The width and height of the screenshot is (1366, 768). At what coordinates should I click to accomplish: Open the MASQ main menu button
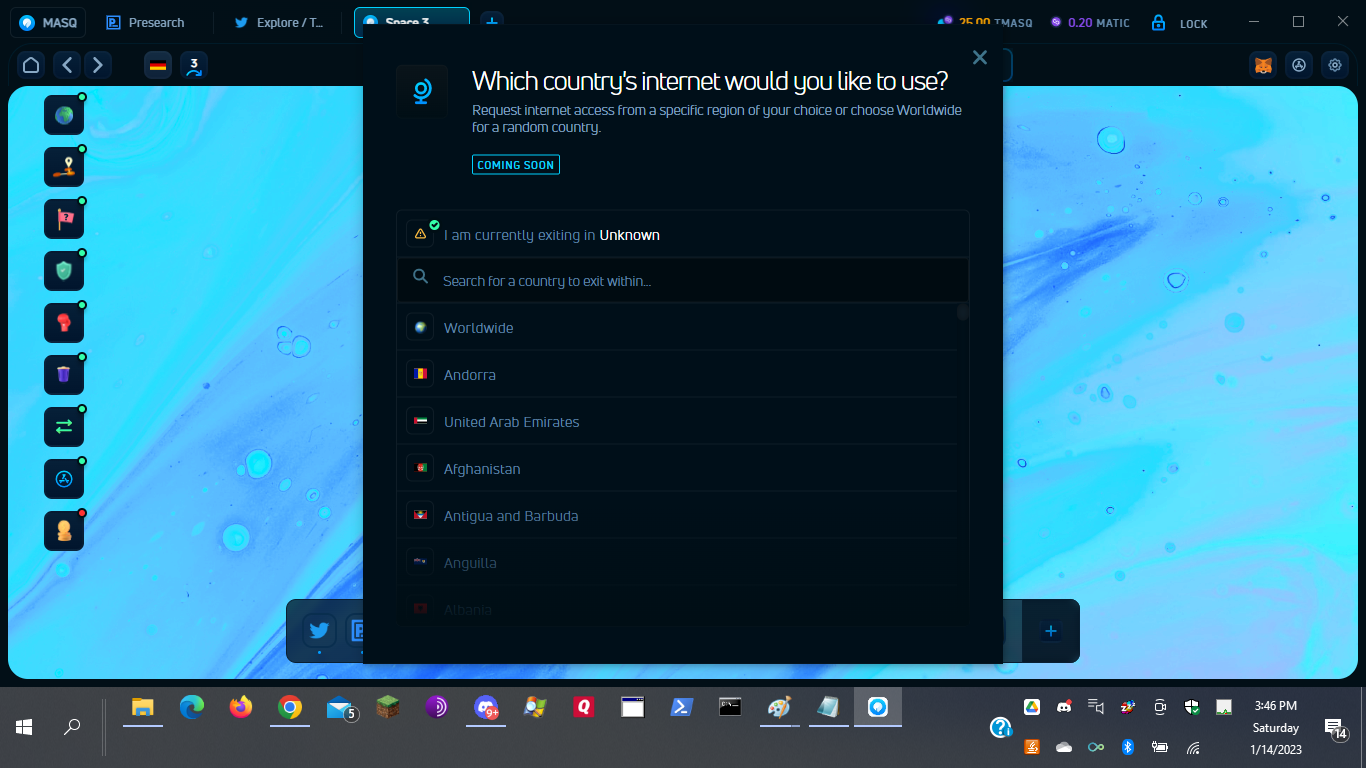(x=48, y=23)
